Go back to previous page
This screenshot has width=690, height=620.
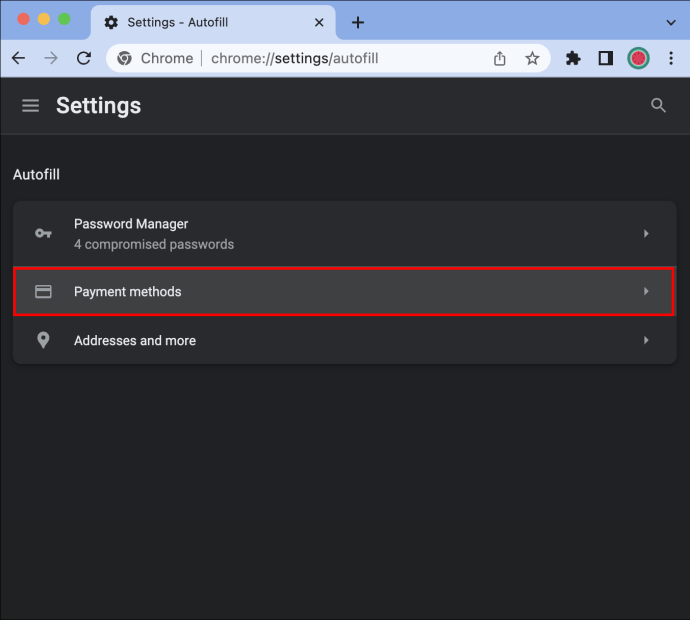[18, 58]
